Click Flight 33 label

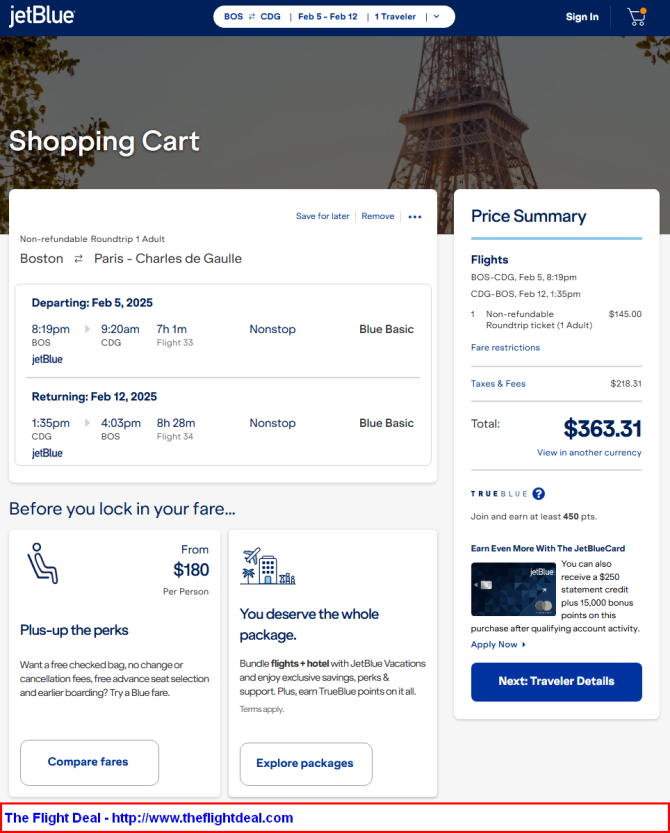[175, 343]
